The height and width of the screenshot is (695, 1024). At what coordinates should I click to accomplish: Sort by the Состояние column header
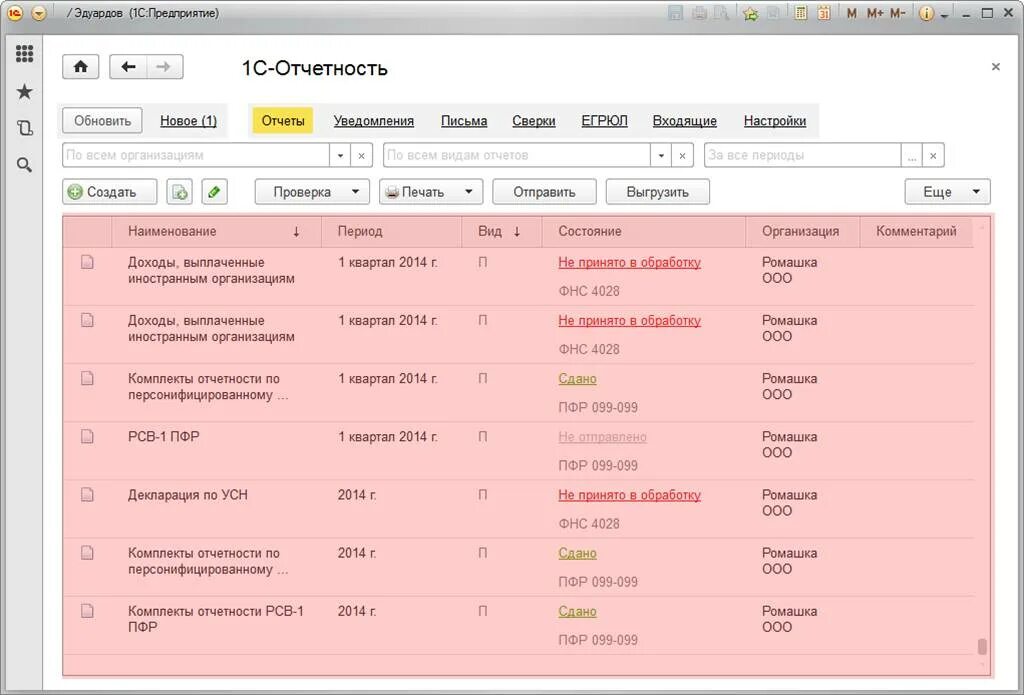tap(644, 231)
